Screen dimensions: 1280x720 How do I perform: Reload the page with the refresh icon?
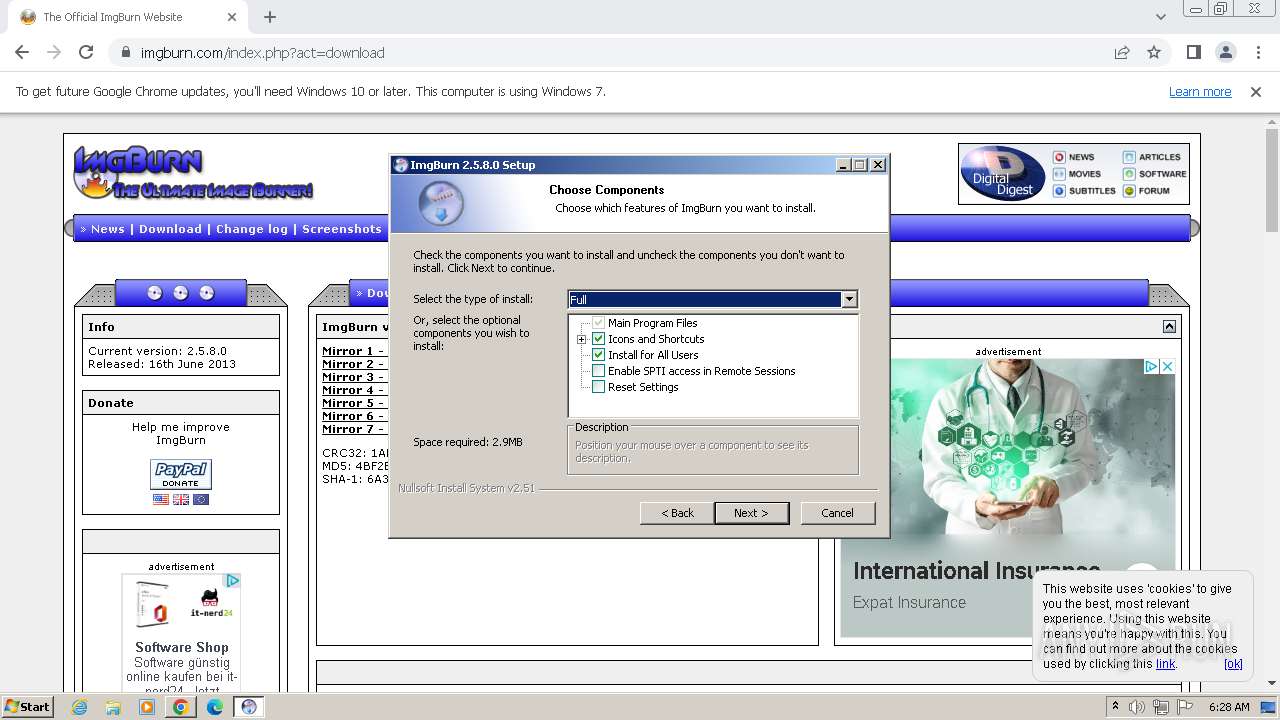86,52
